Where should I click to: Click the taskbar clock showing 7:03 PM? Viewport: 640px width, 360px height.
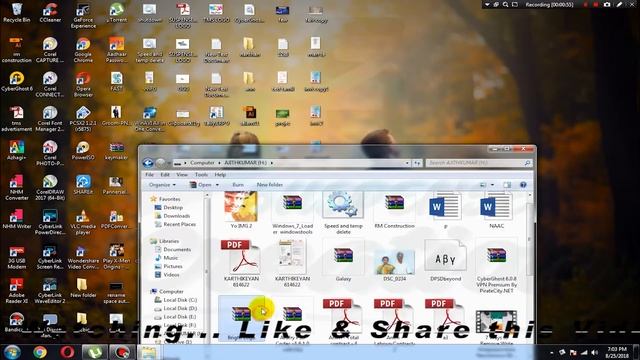[617, 352]
